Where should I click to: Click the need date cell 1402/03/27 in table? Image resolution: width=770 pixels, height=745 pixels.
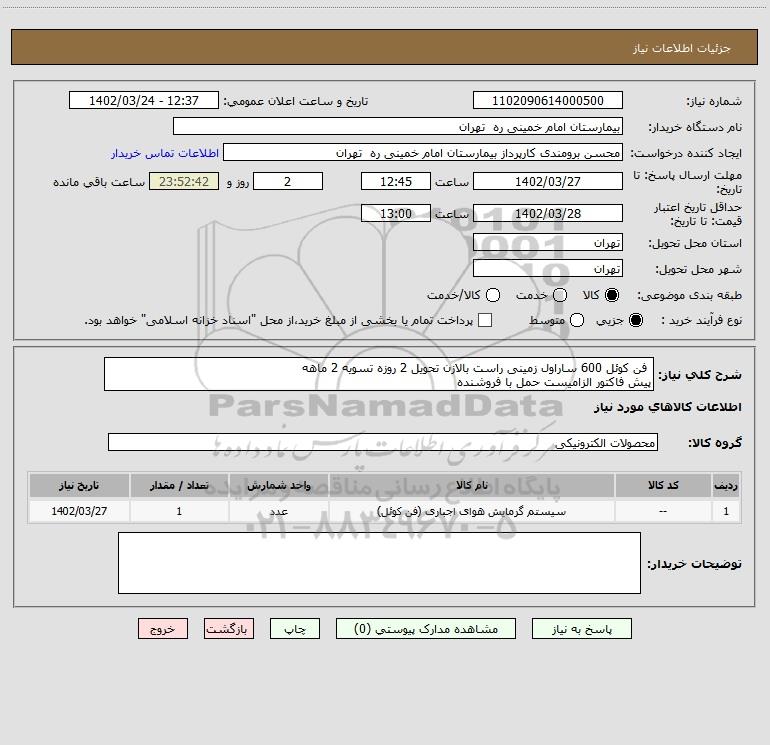(x=79, y=511)
